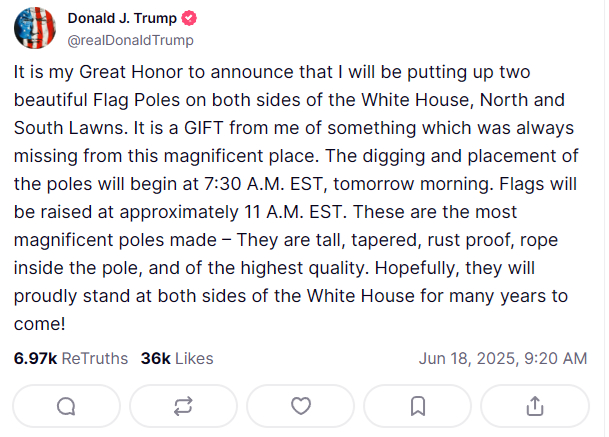This screenshot has width=609, height=437.
Task: Open the profile avatar picture
Action: coord(35,28)
